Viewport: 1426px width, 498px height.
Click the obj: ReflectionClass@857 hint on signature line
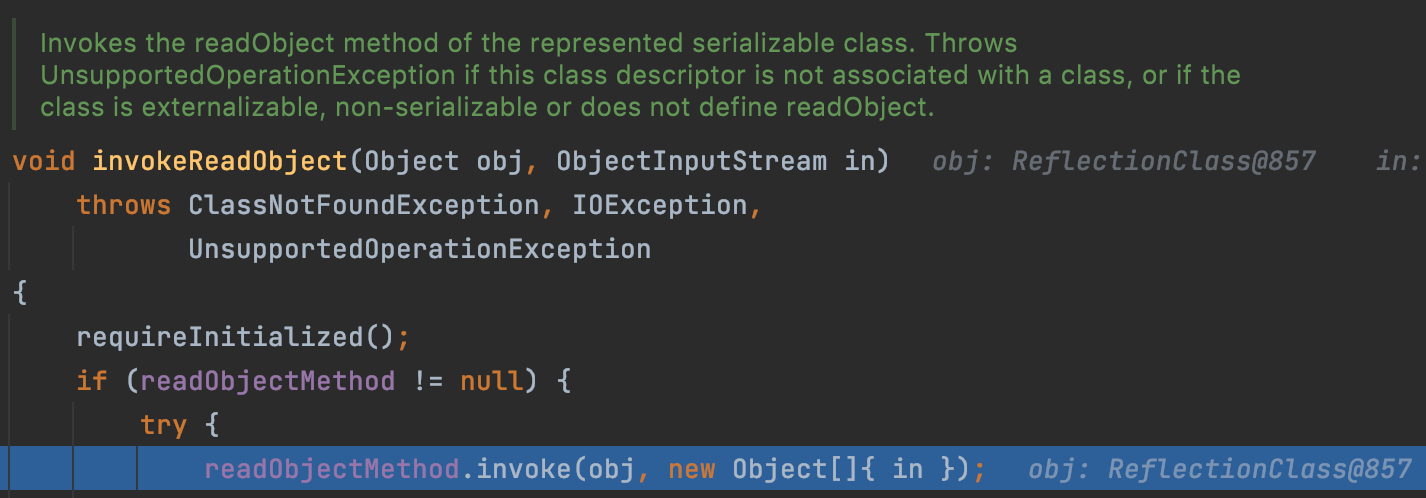[1123, 161]
